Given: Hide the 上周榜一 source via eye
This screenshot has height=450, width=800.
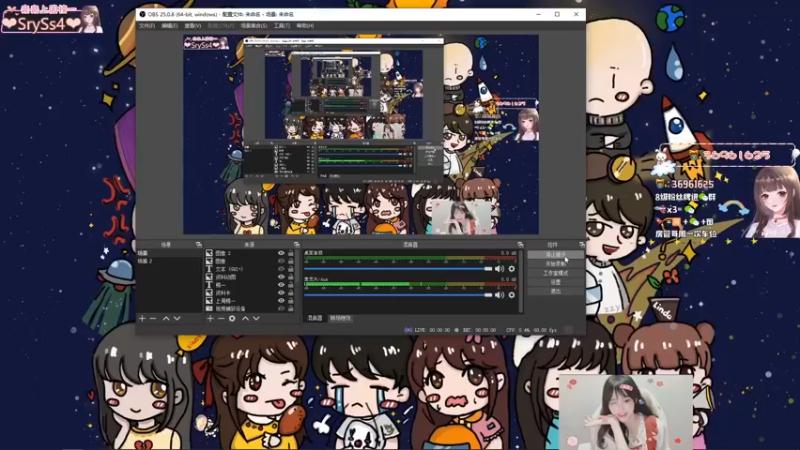Looking at the screenshot, I should pos(281,301).
